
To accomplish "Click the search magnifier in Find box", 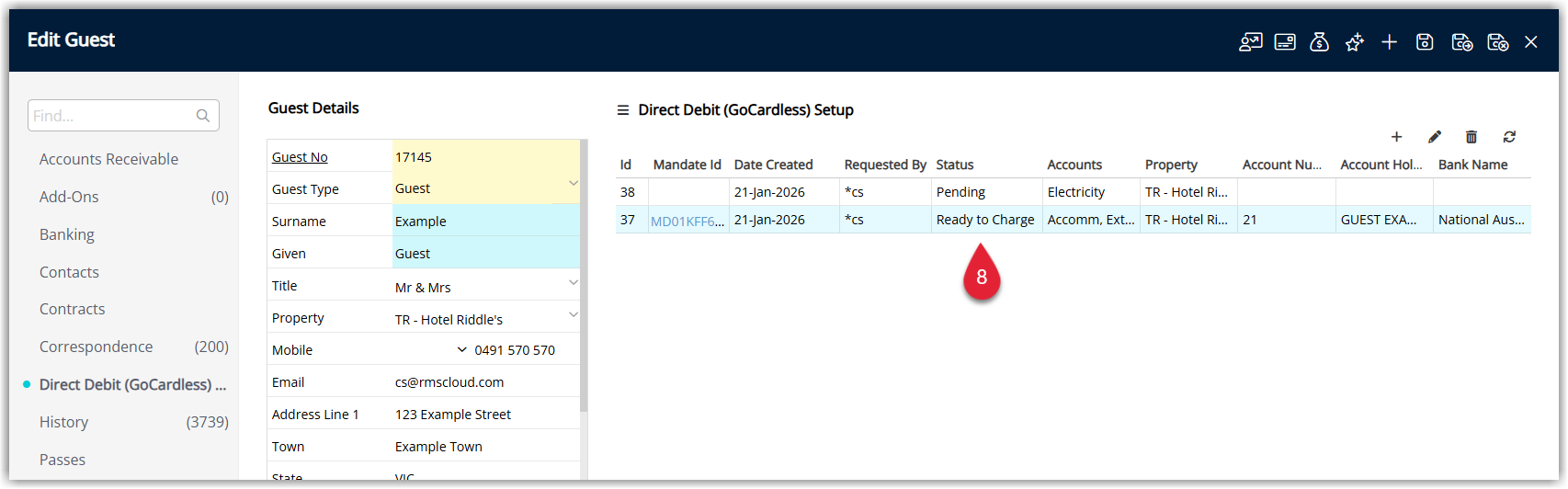I will (x=203, y=116).
